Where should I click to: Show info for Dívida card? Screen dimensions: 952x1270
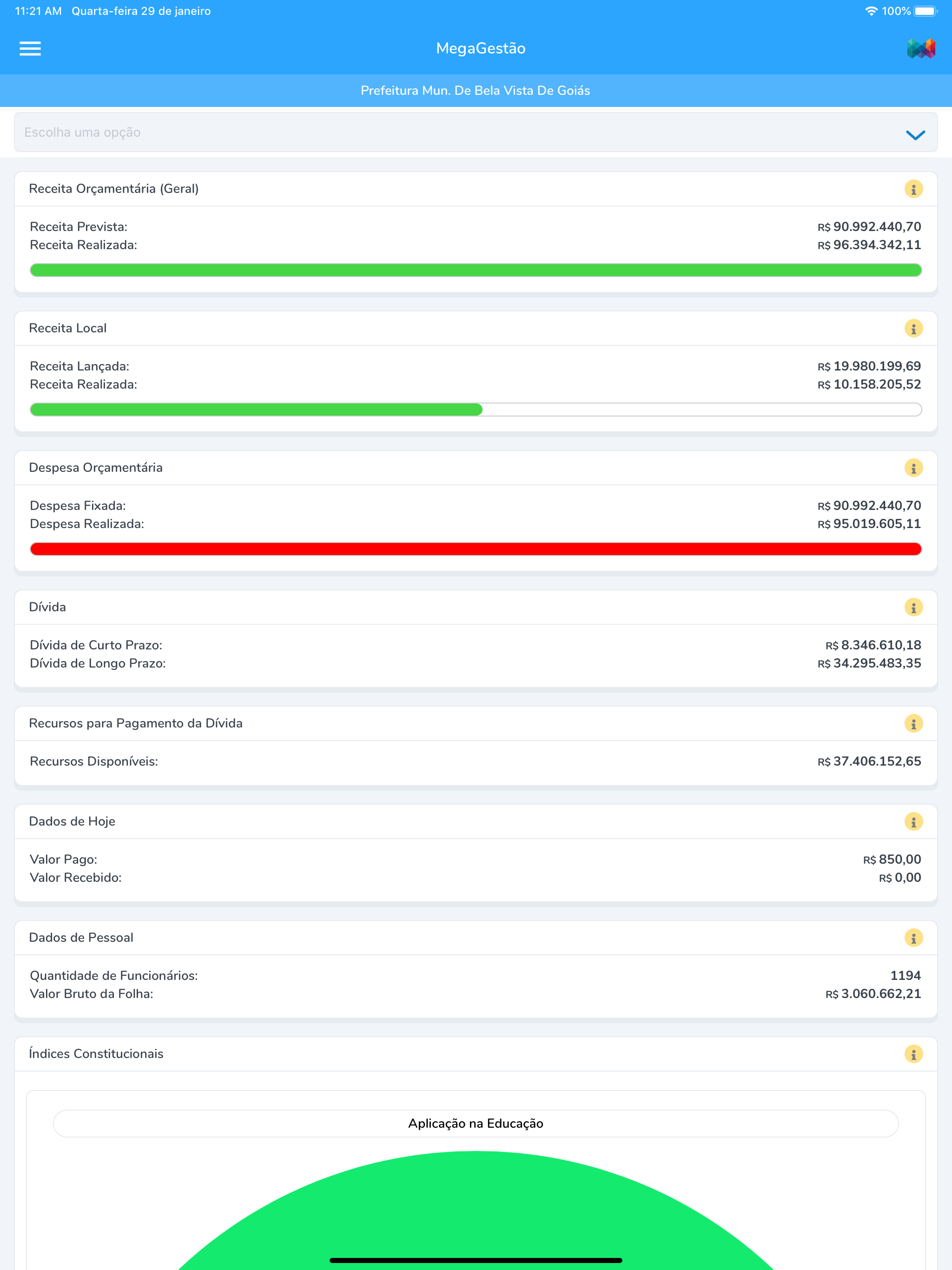click(x=913, y=608)
